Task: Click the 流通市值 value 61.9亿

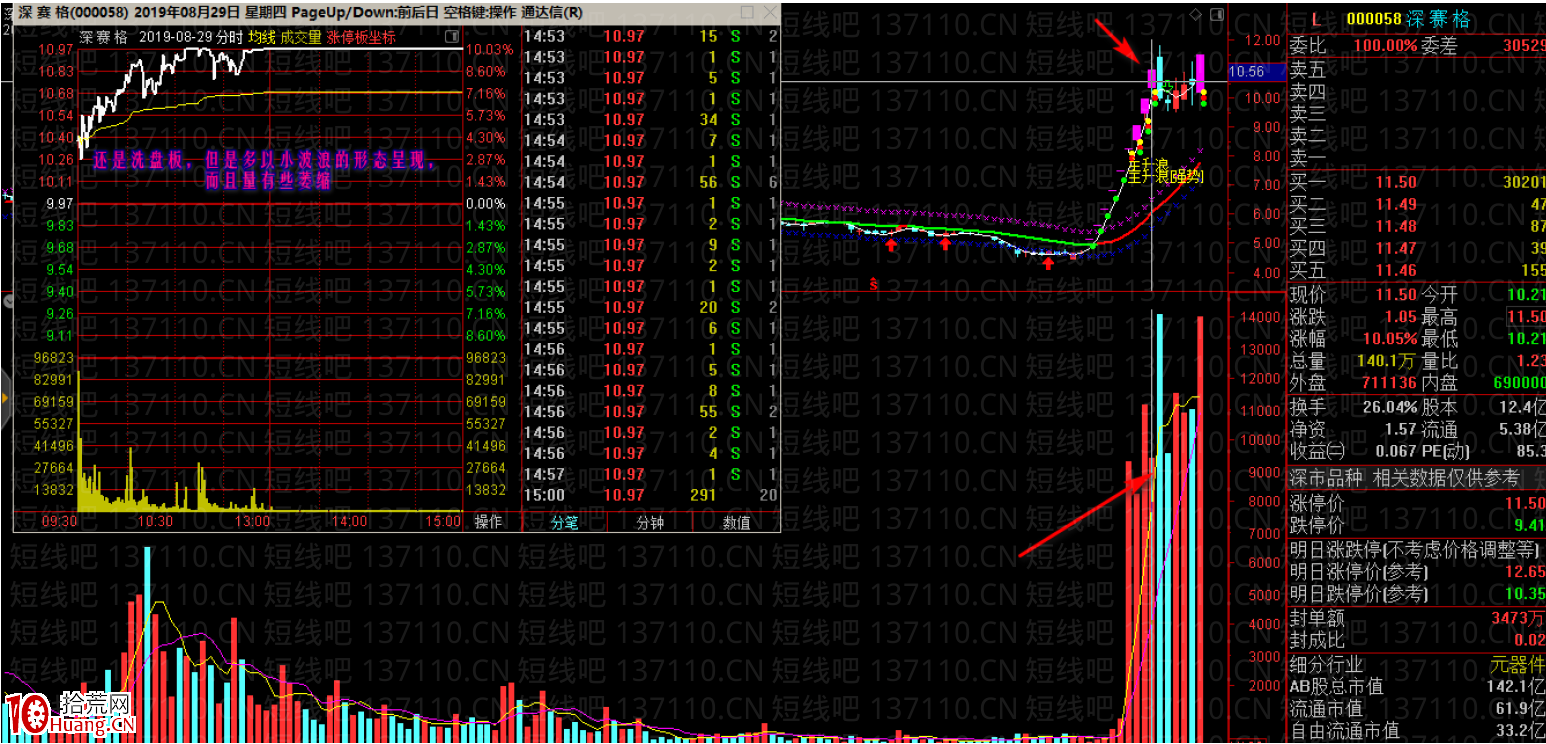Action: 1520,708
